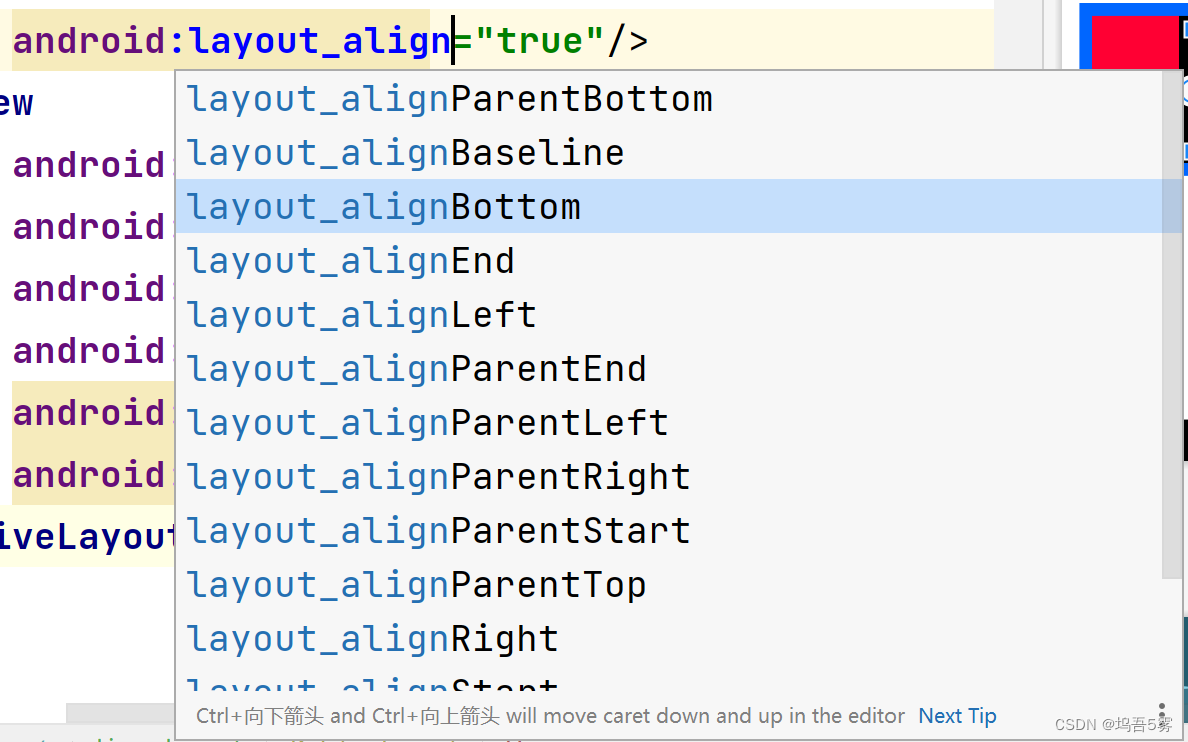Choose the layout_alignLeft suggestion
This screenshot has height=742, width=1188.
[x=362, y=315]
